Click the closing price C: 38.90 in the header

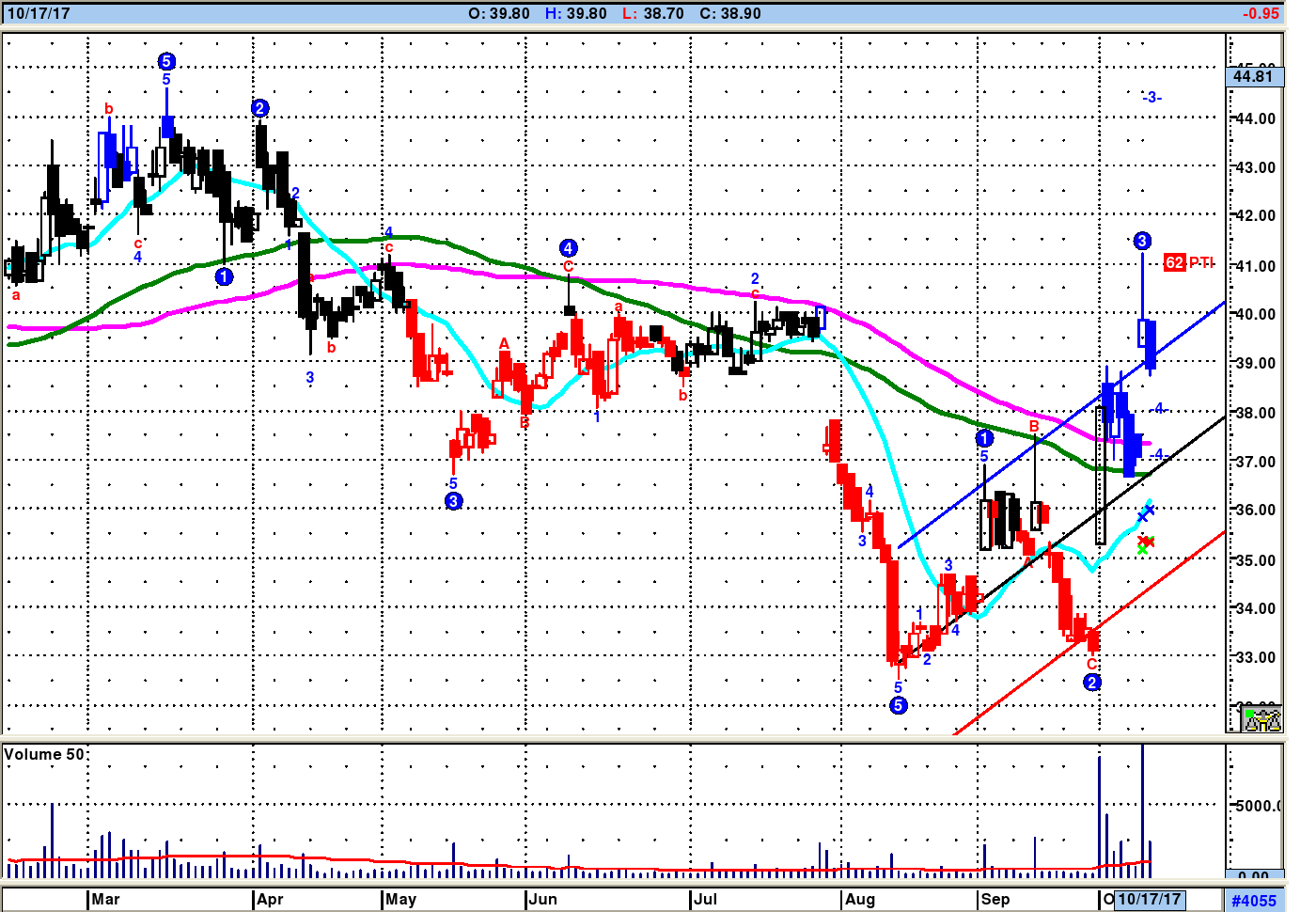[729, 13]
